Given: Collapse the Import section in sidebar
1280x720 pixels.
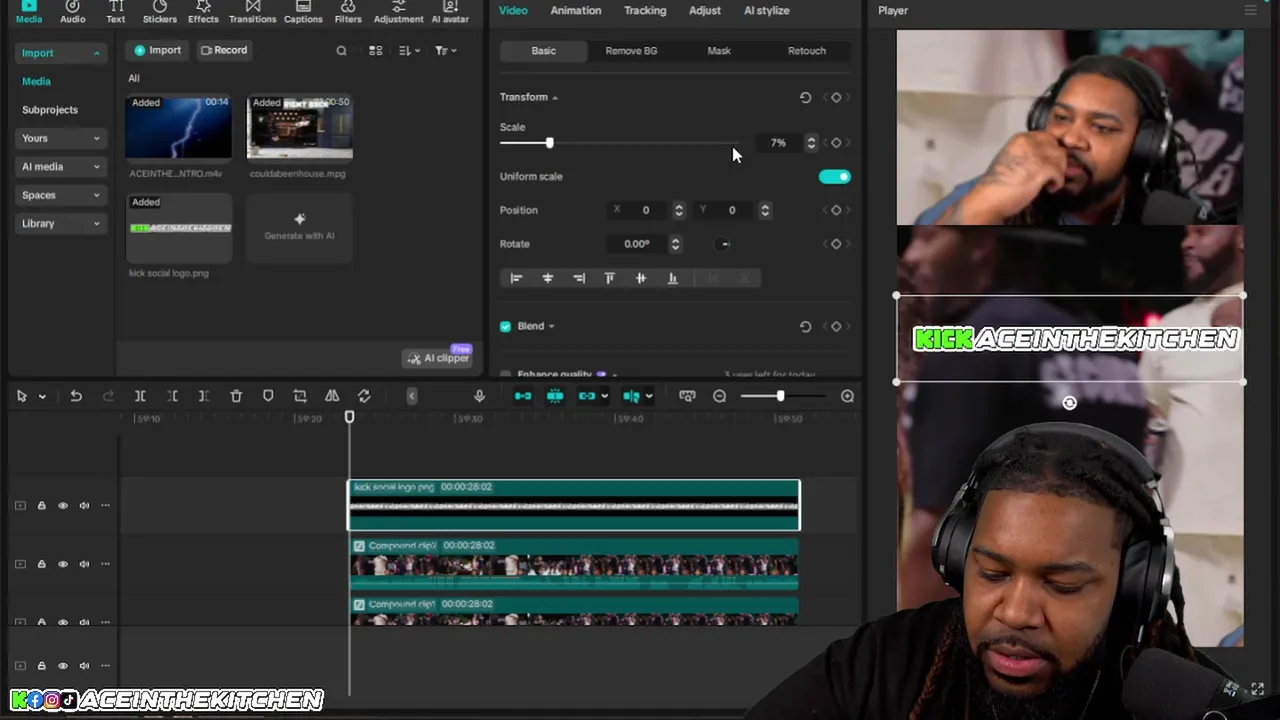Looking at the screenshot, I should [x=97, y=53].
